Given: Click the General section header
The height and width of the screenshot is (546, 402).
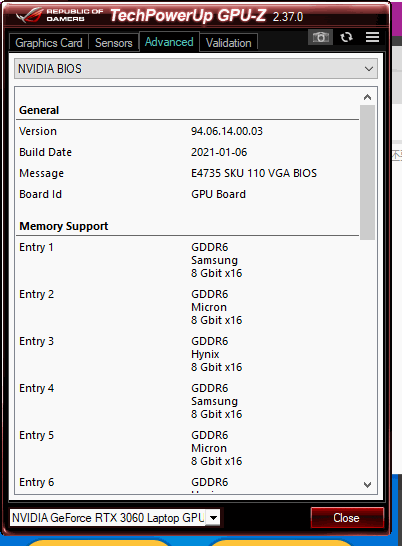Looking at the screenshot, I should (39, 110).
